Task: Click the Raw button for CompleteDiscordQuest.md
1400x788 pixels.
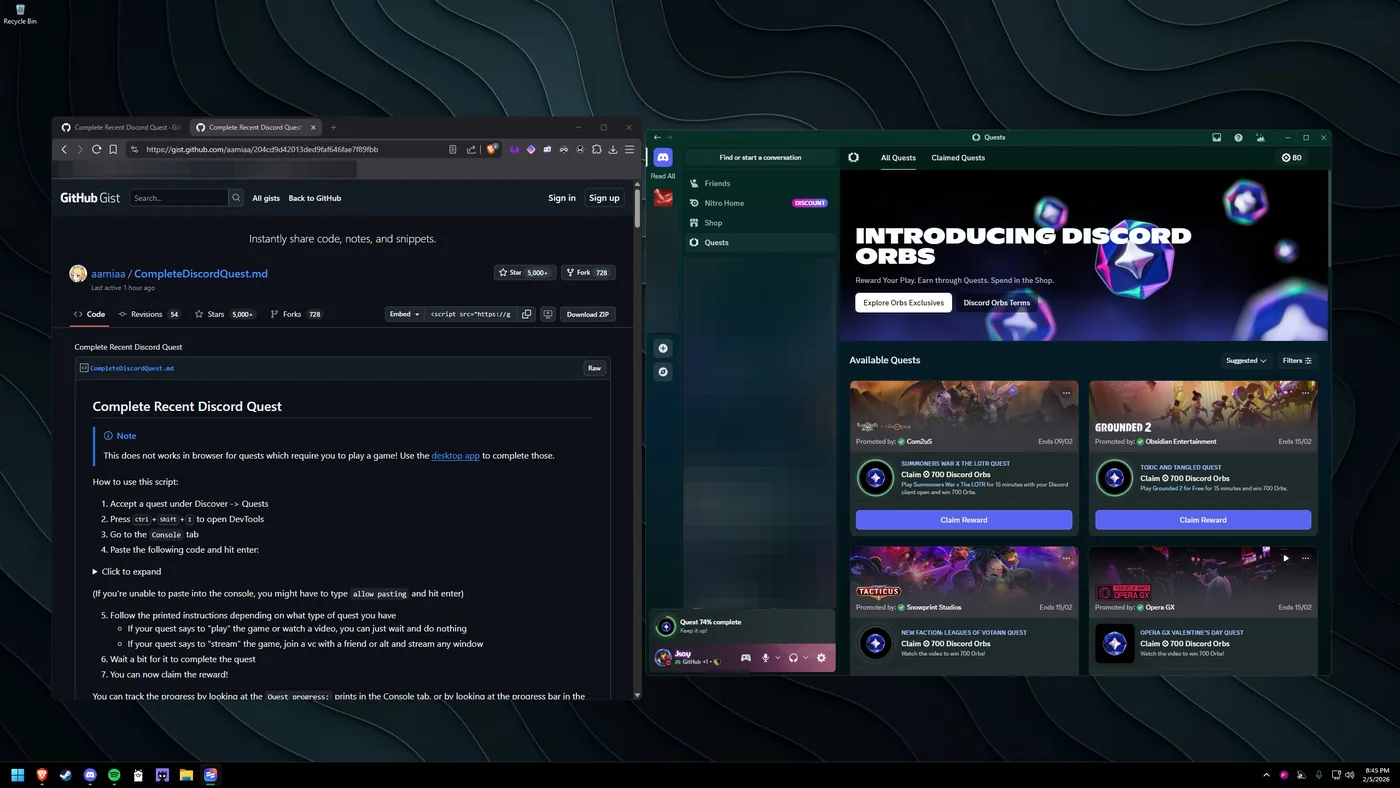Action: pos(594,368)
